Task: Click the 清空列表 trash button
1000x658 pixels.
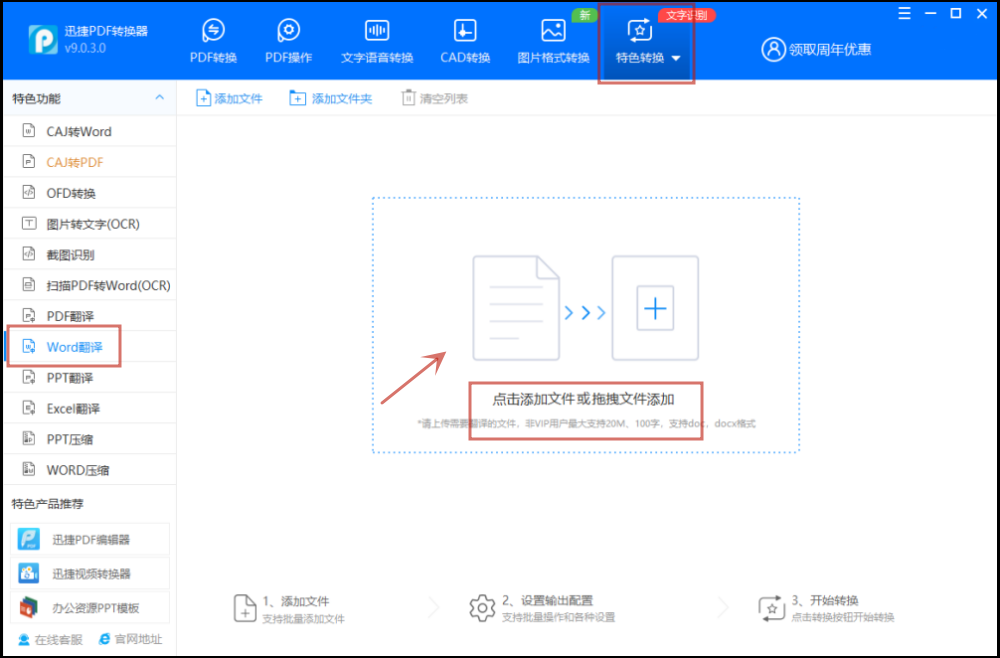Action: click(434, 98)
